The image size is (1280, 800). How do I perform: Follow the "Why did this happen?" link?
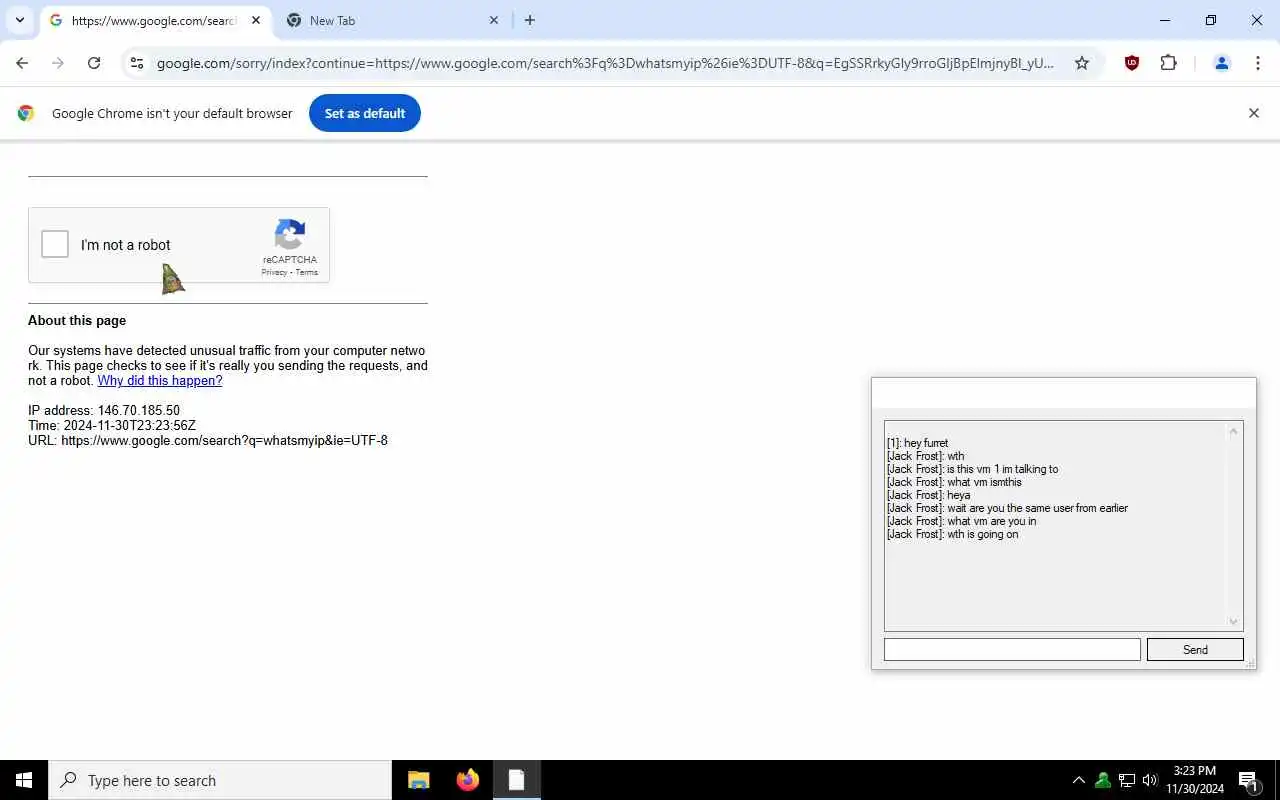[x=160, y=380]
